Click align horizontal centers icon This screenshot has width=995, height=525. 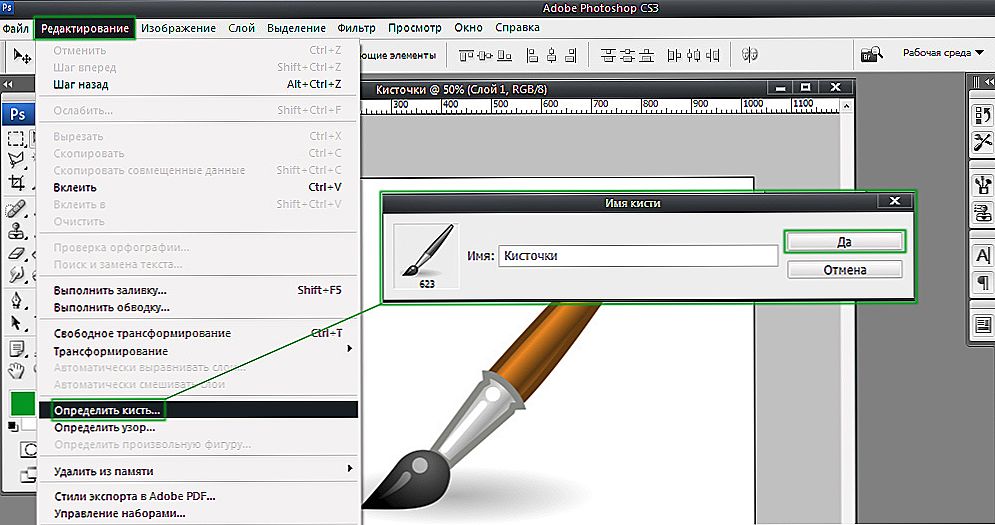(x=551, y=56)
